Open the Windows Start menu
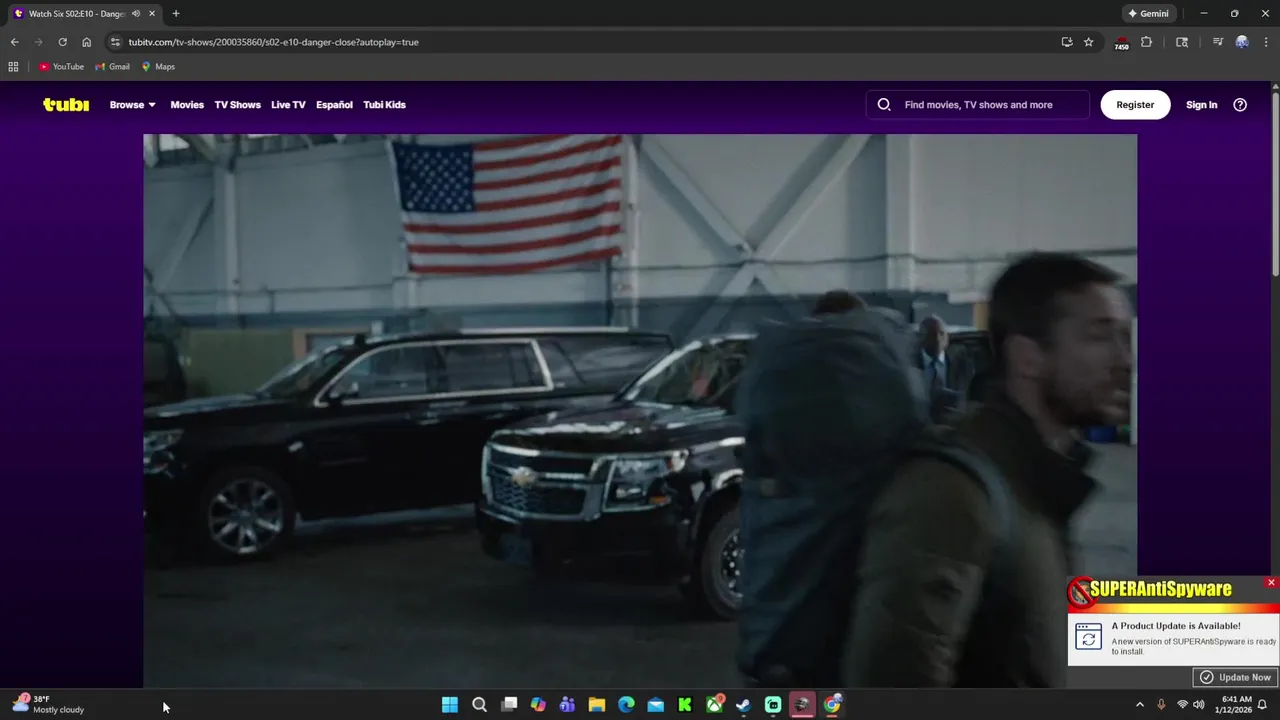The width and height of the screenshot is (1280, 720). 450,705
